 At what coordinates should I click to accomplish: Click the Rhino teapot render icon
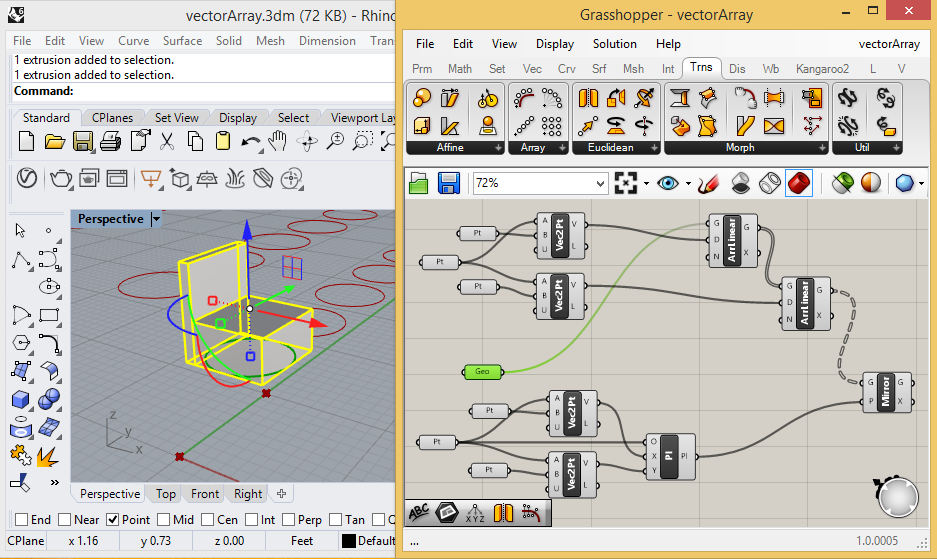pyautogui.click(x=60, y=178)
